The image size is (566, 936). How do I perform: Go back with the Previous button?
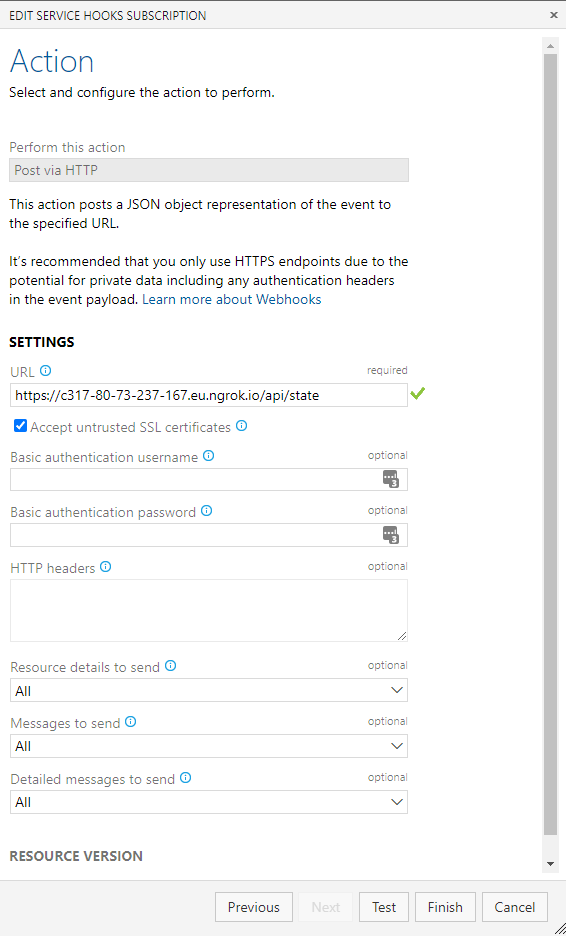point(254,907)
